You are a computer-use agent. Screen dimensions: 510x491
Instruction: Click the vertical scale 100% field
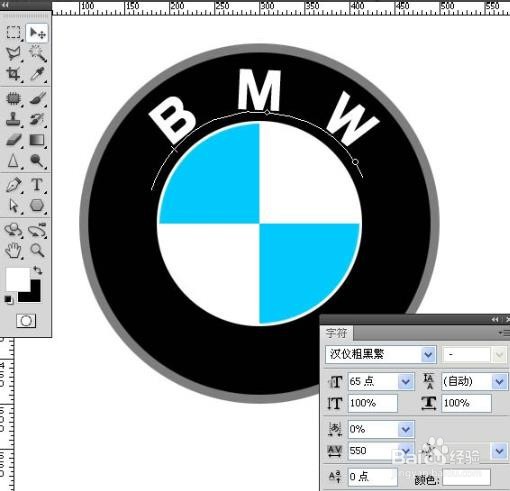click(373, 403)
